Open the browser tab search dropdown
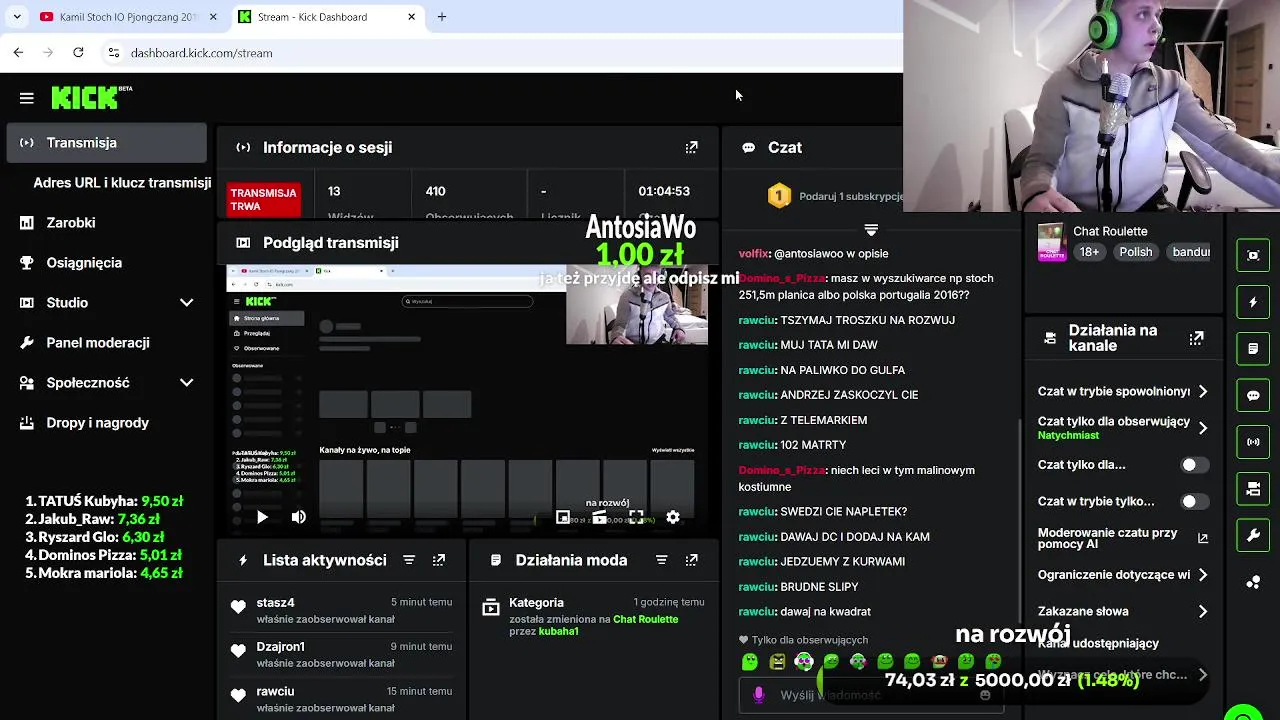Screen dimensions: 1280x720 click(x=17, y=17)
